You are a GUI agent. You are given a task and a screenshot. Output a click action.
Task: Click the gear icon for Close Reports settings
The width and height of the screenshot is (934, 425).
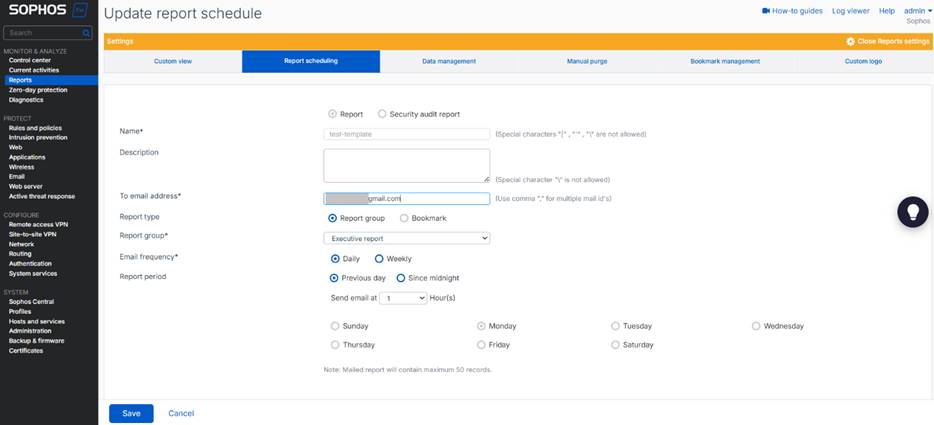click(850, 41)
